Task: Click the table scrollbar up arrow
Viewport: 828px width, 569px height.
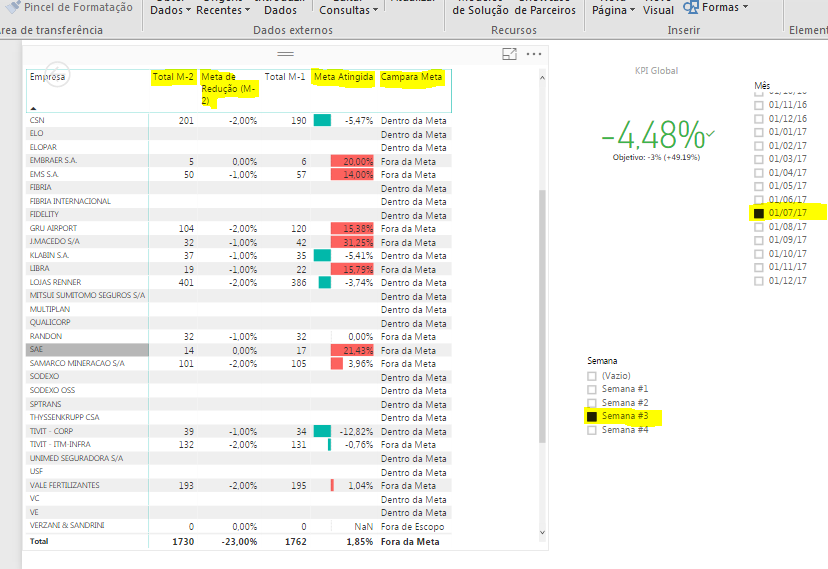Action: pos(542,78)
